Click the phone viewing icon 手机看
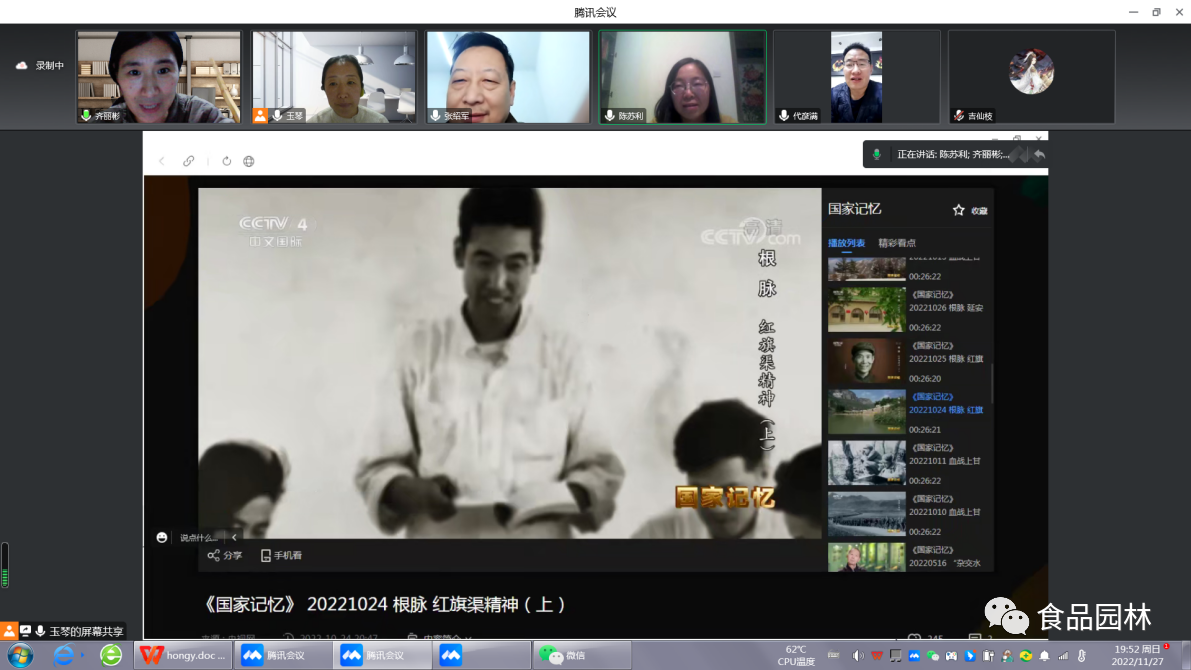1191x670 pixels. 266,555
